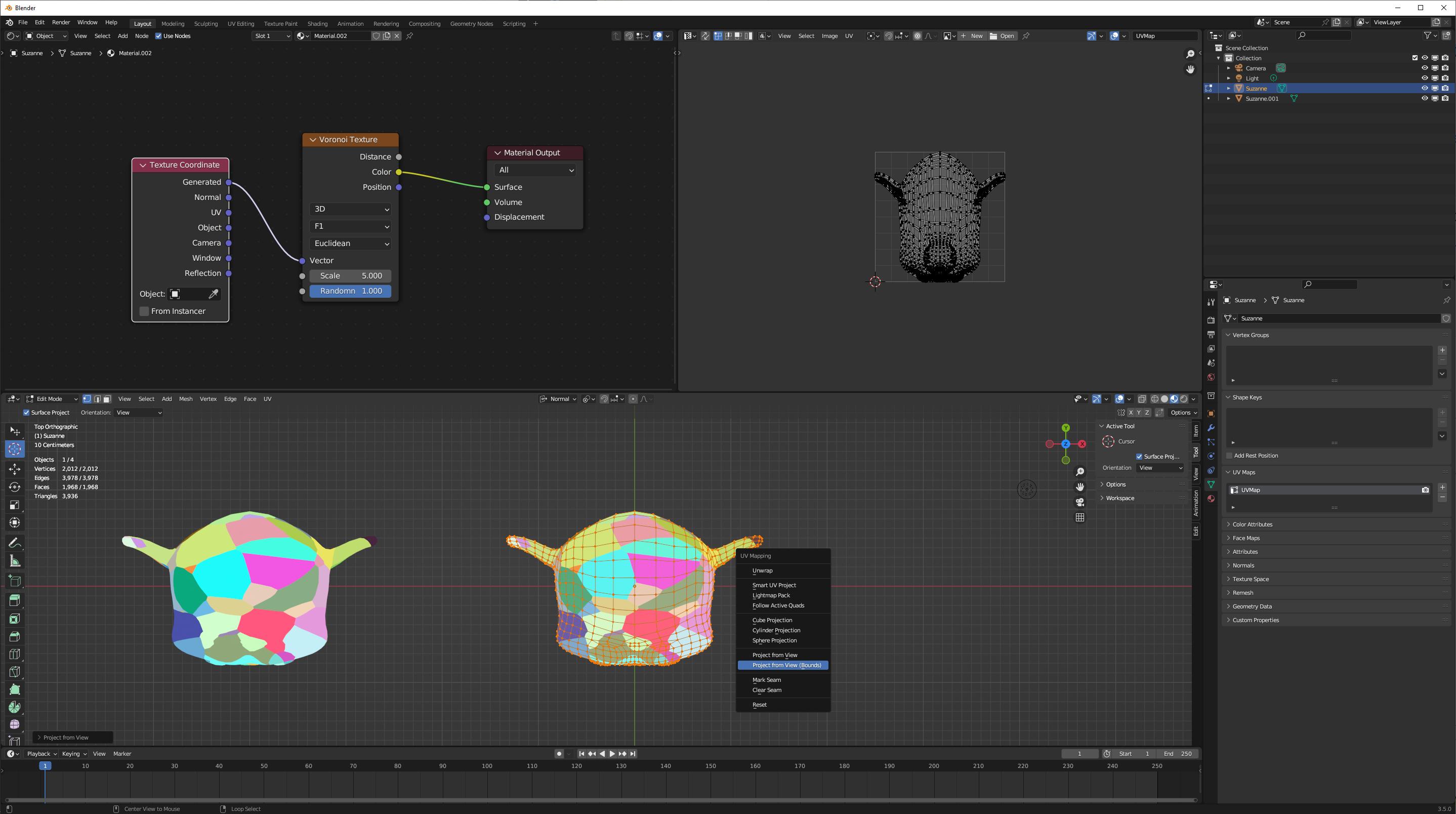Select the Rotate tool in viewport toolbar

[15, 486]
